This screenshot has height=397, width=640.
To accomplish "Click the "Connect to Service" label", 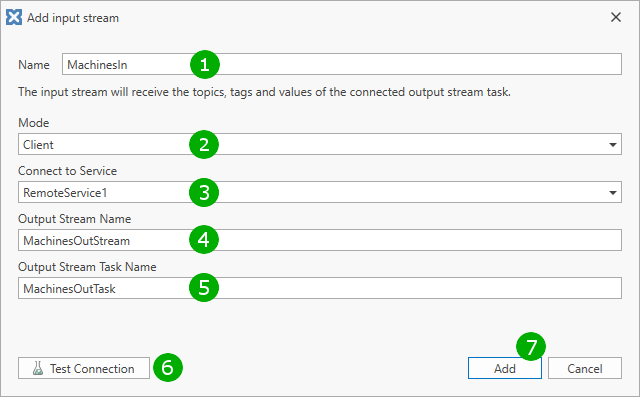I will 67,171.
